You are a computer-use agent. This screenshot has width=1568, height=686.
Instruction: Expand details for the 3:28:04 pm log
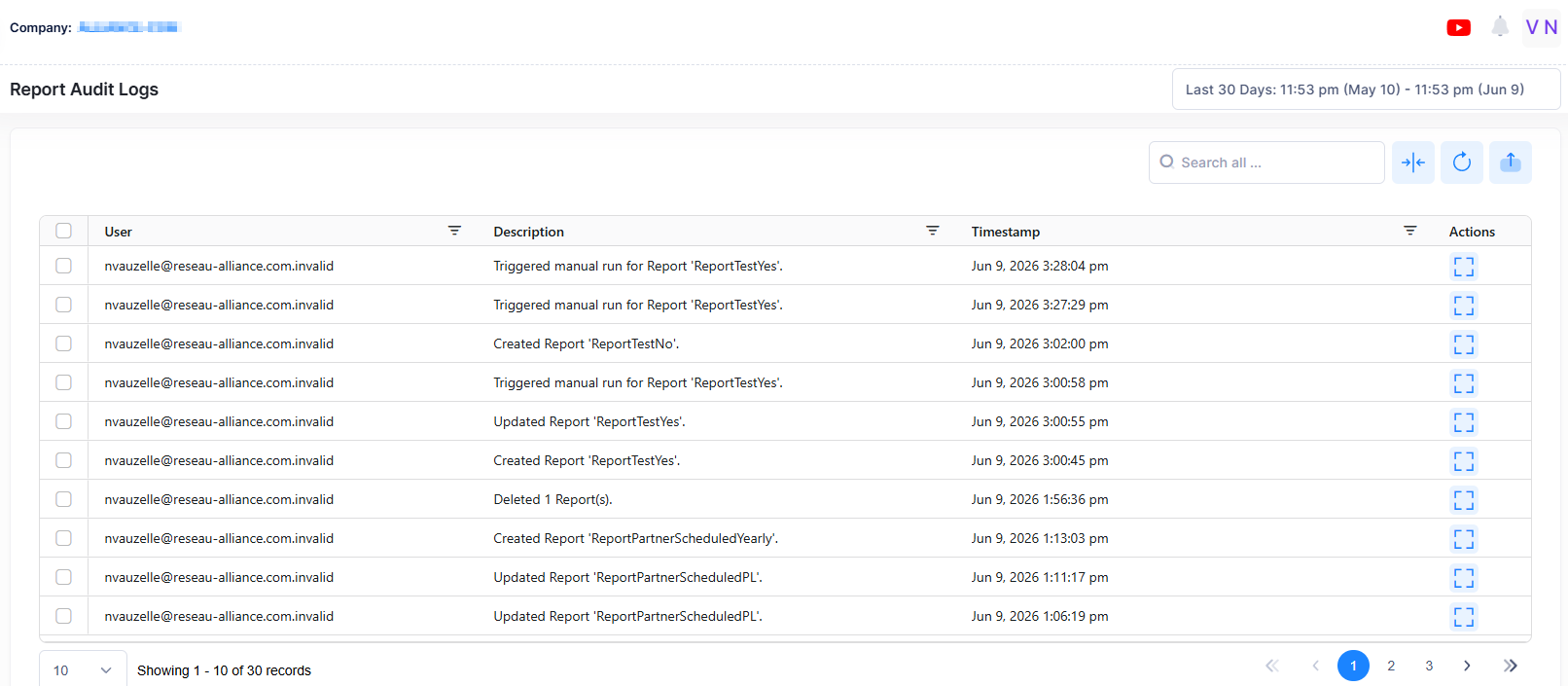1464,266
